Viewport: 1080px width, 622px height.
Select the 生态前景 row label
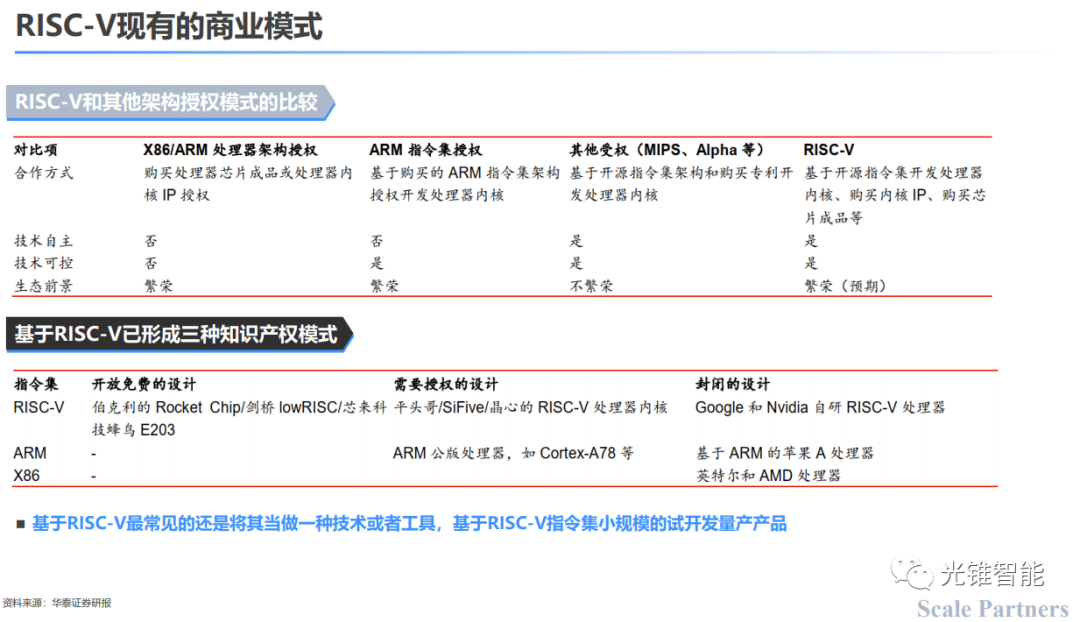(43, 286)
